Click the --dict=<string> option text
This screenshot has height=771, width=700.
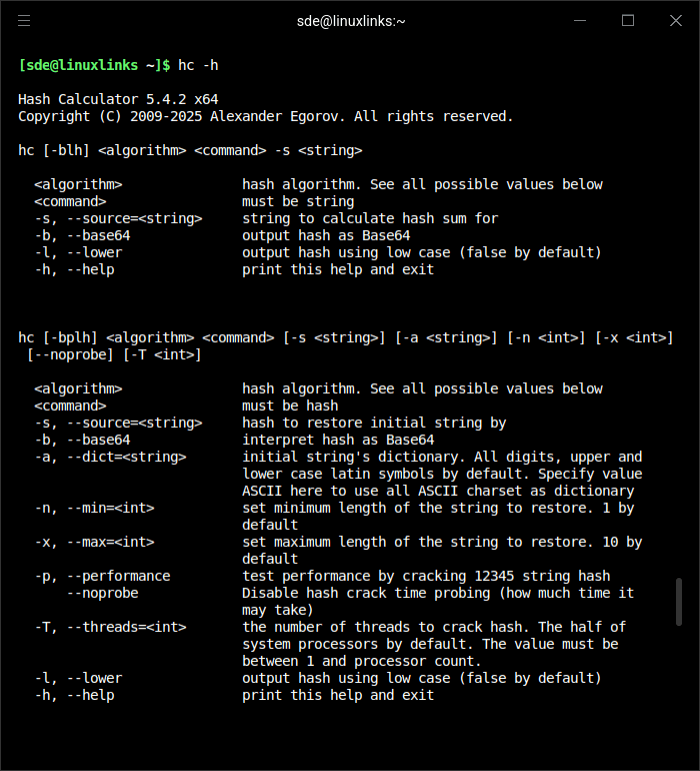[126, 457]
